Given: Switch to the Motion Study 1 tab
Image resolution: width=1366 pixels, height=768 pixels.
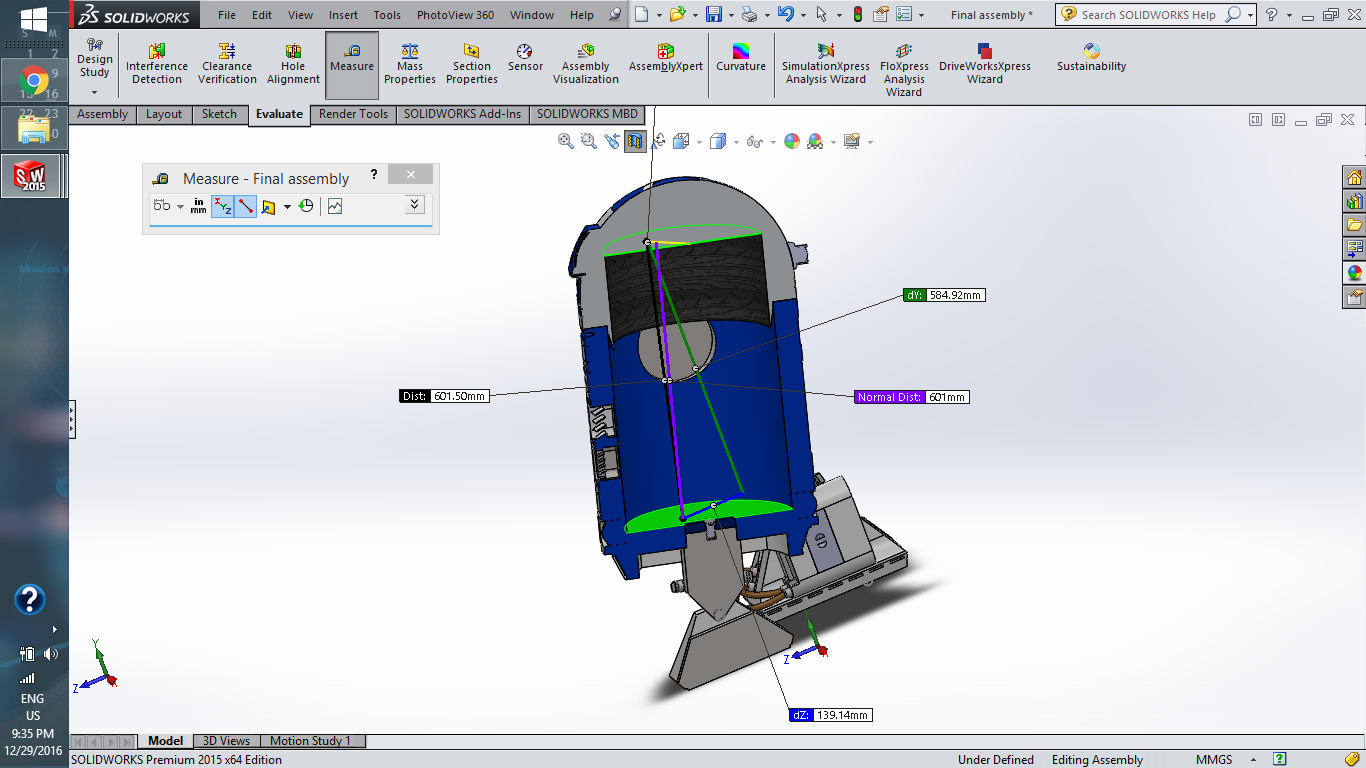Looking at the screenshot, I should pos(310,741).
